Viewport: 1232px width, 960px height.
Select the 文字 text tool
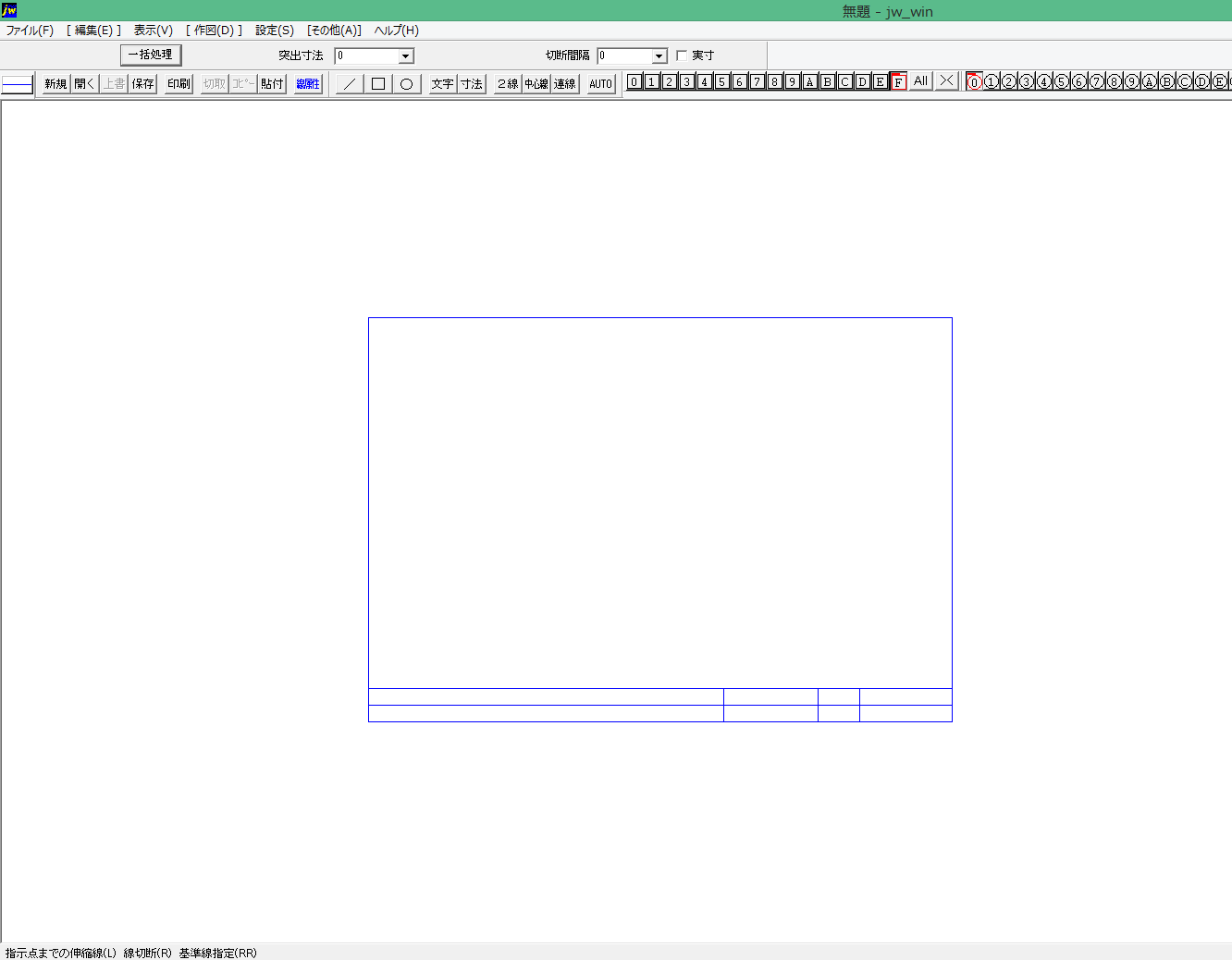(x=442, y=84)
